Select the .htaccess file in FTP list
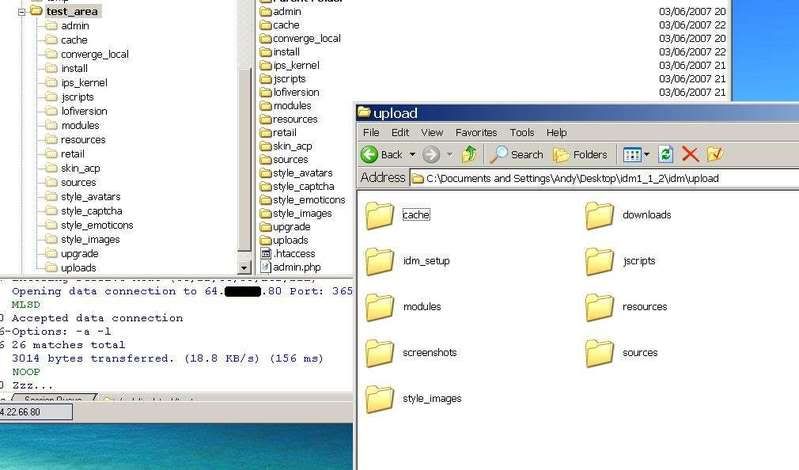Viewport: 799px width, 470px height. 288,254
